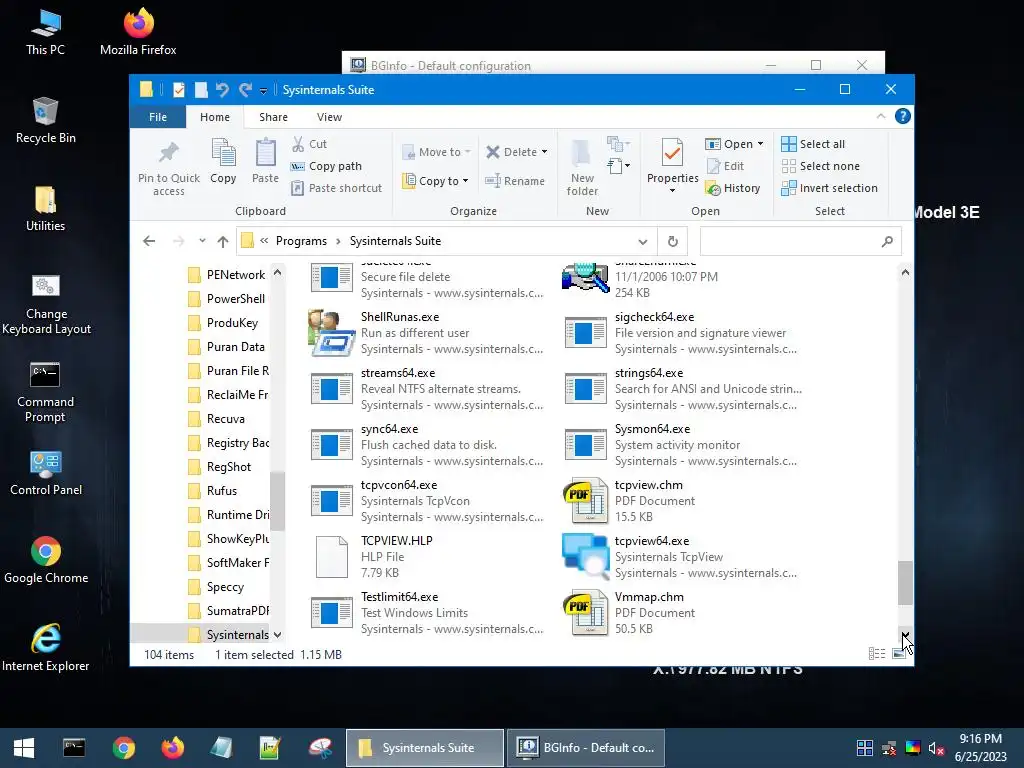The width and height of the screenshot is (1024, 768).
Task: Click Cut in the Clipboard group
Action: coord(310,144)
